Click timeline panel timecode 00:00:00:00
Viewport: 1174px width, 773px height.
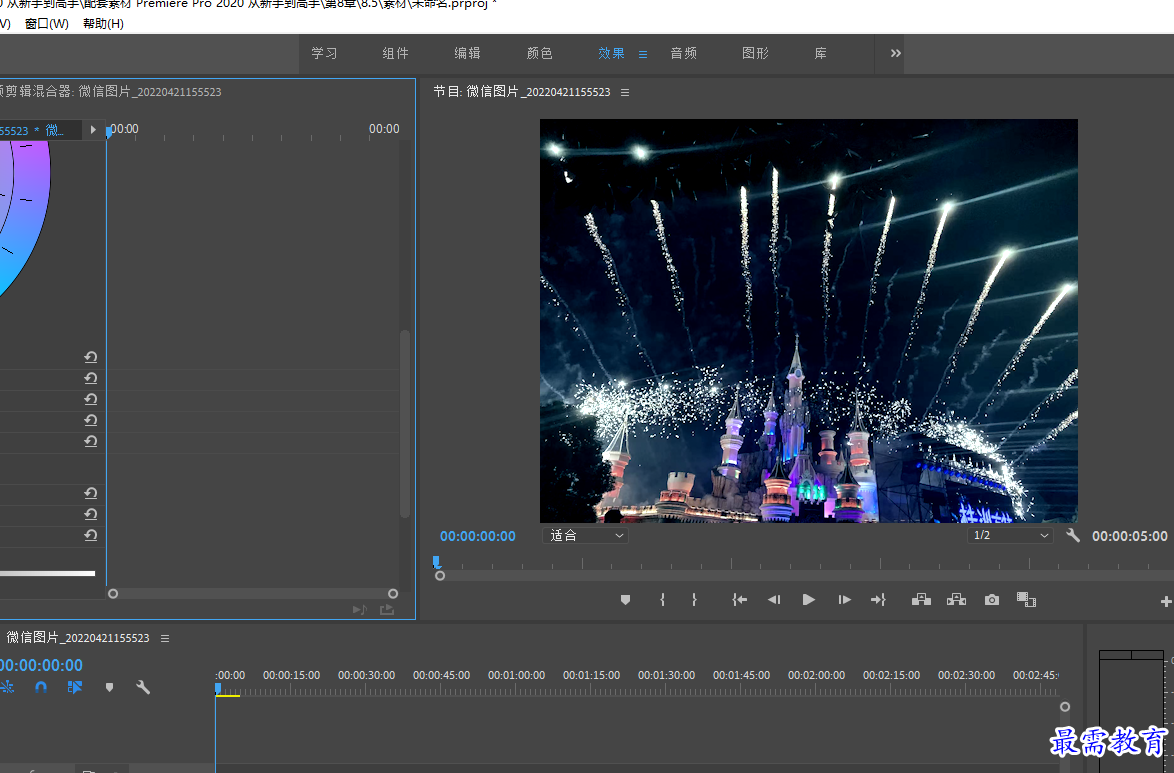pyautogui.click(x=41, y=665)
